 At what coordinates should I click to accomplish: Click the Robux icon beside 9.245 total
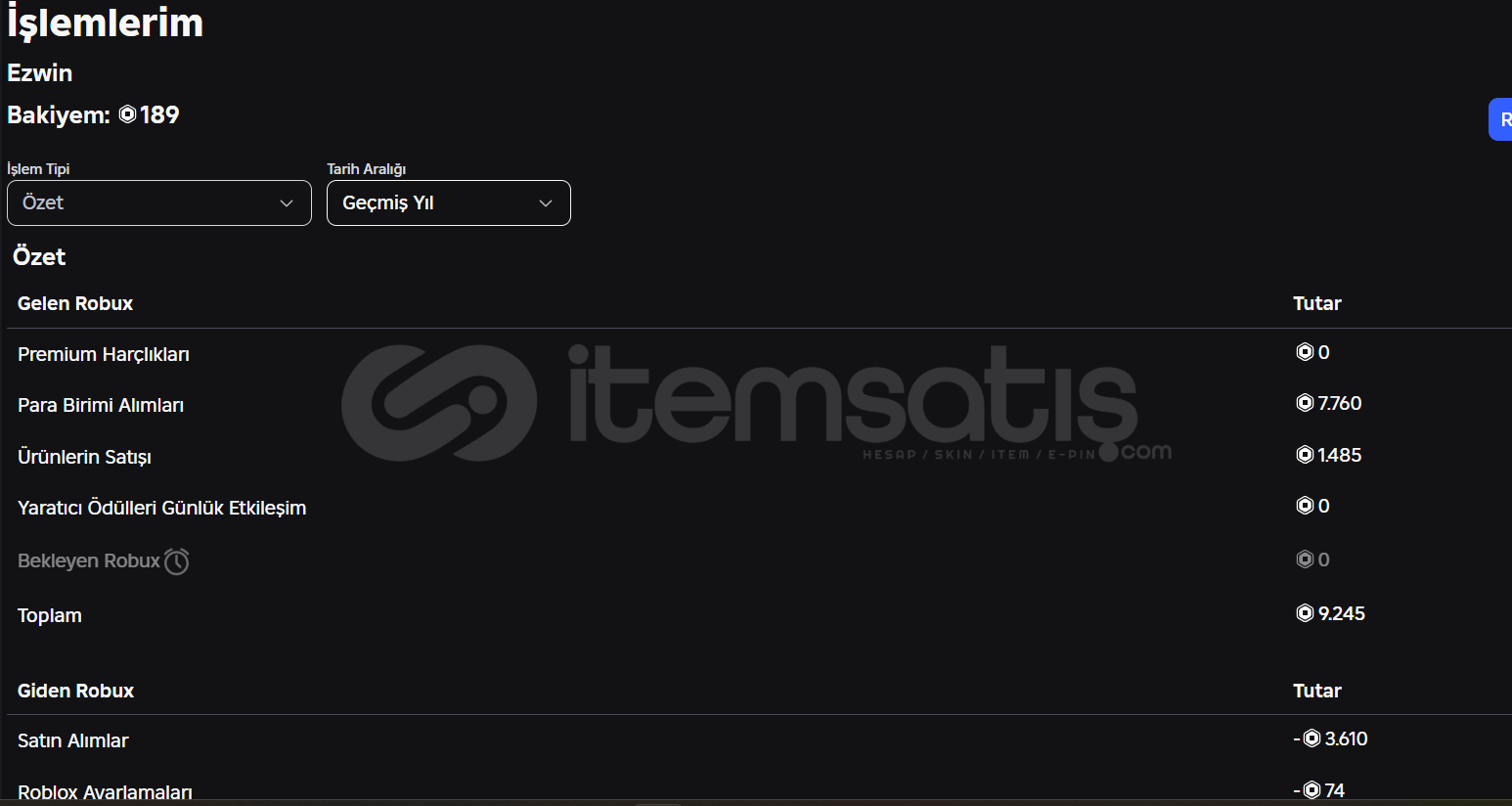pyautogui.click(x=1305, y=613)
